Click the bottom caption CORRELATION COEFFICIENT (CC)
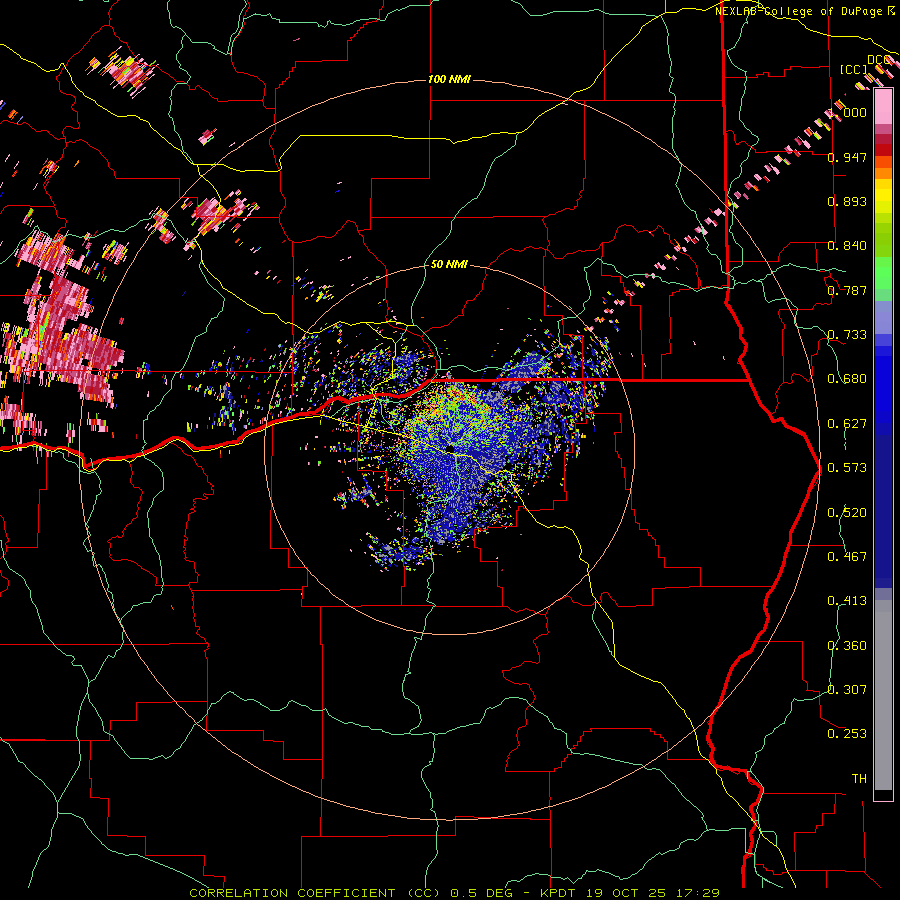Screen dimensions: 900x900 (x=314, y=893)
